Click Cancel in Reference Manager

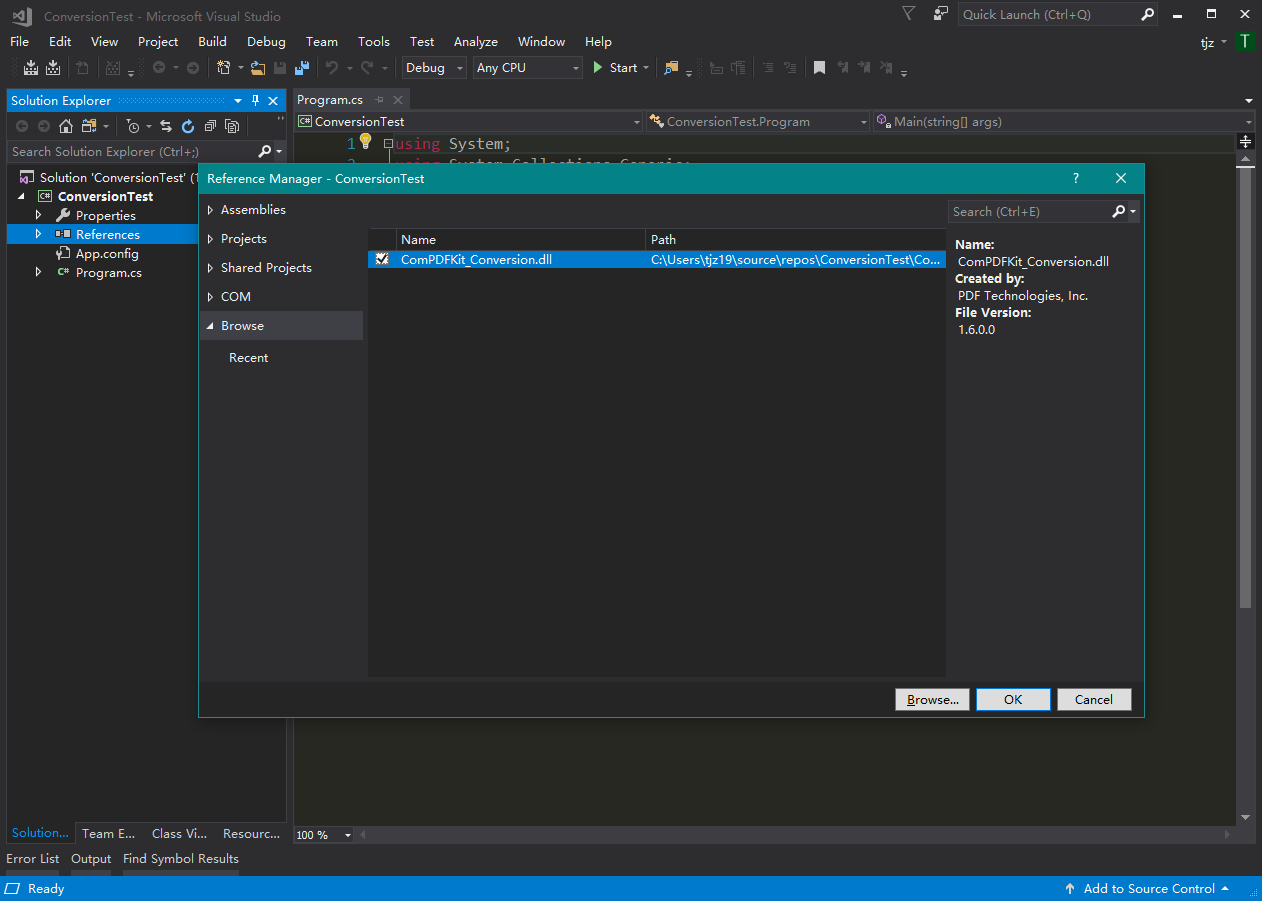click(x=1094, y=699)
